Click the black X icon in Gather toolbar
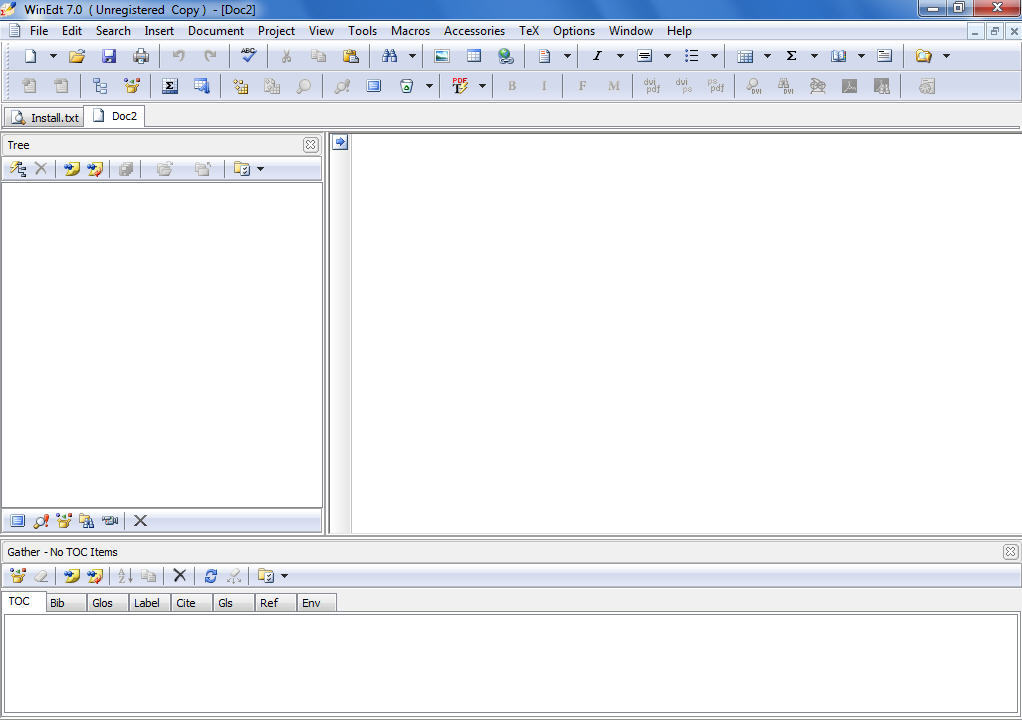This screenshot has height=720, width=1022. pyautogui.click(x=180, y=575)
